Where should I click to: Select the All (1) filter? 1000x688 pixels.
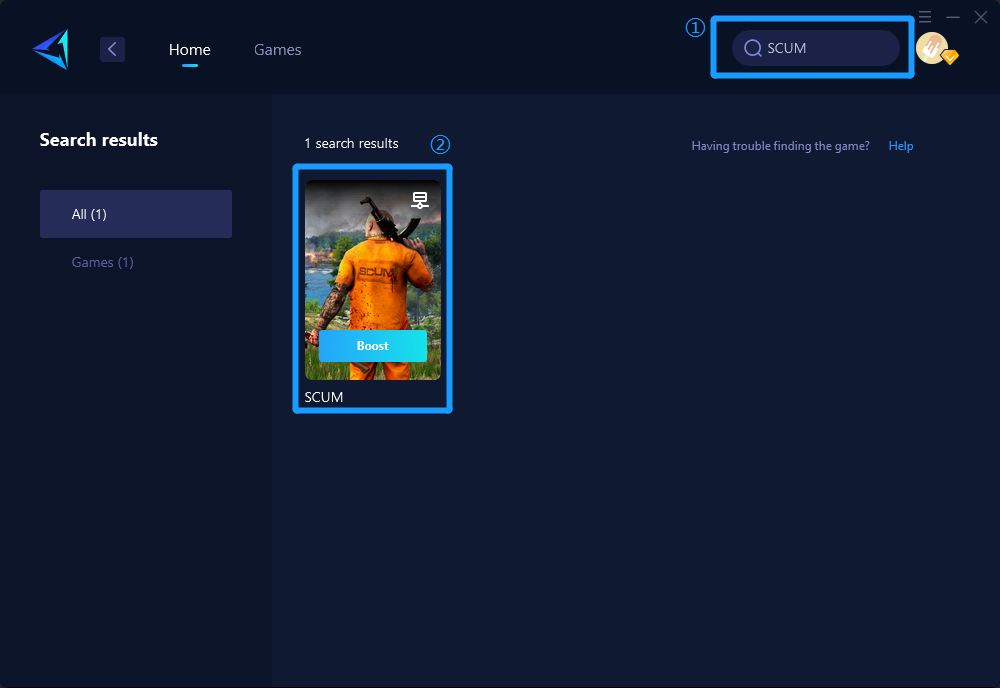click(136, 214)
